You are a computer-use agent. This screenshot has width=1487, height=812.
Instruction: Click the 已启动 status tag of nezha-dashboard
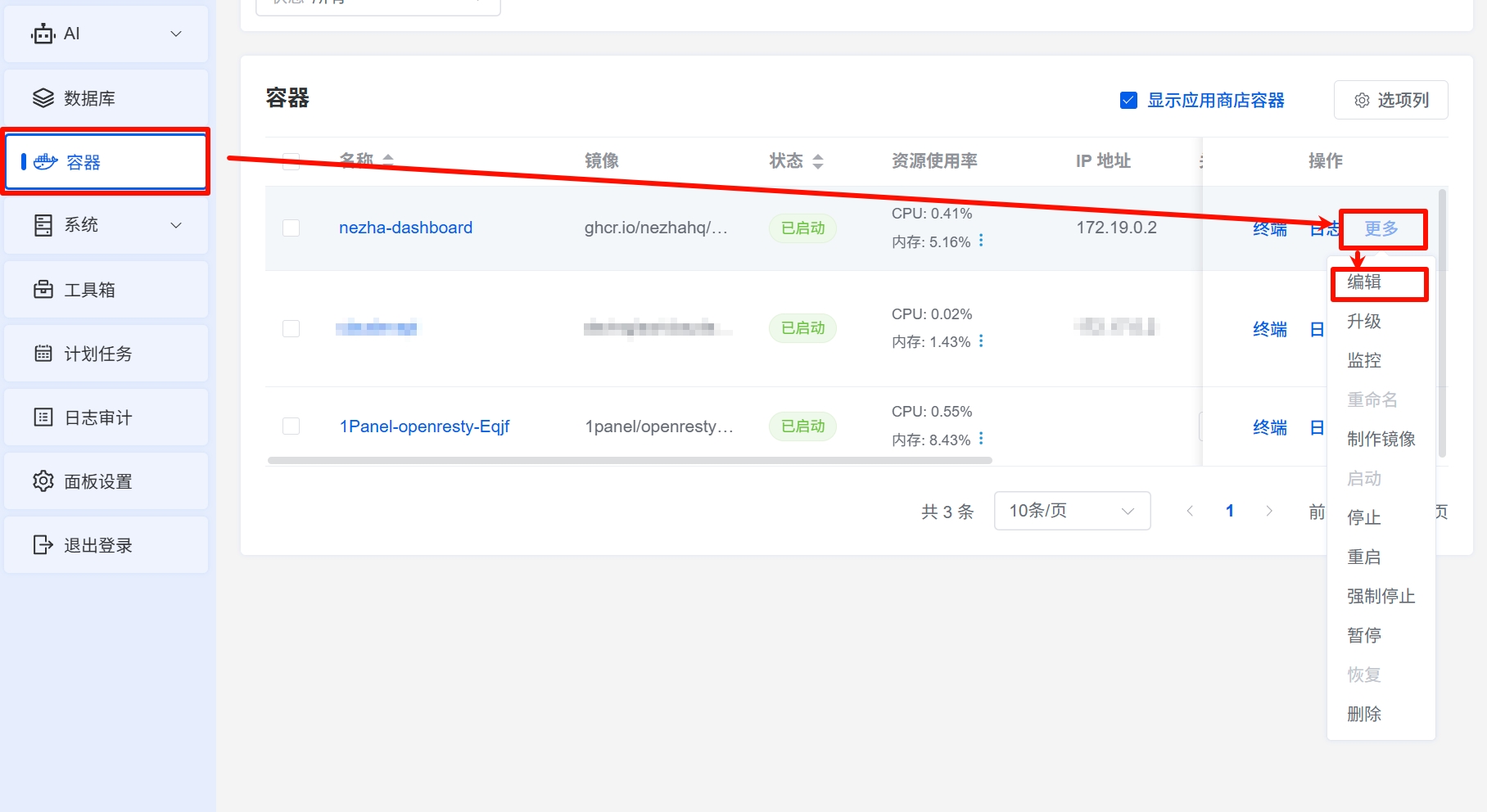tap(802, 228)
